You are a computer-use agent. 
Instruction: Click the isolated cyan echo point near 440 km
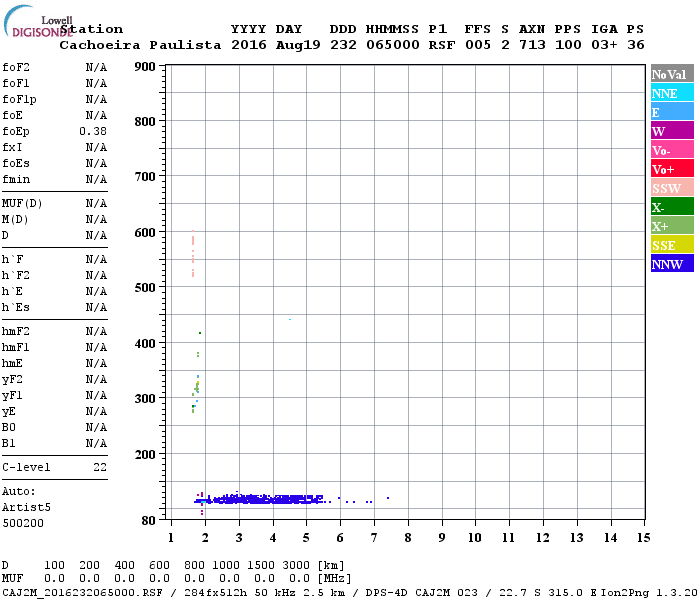[x=290, y=320]
